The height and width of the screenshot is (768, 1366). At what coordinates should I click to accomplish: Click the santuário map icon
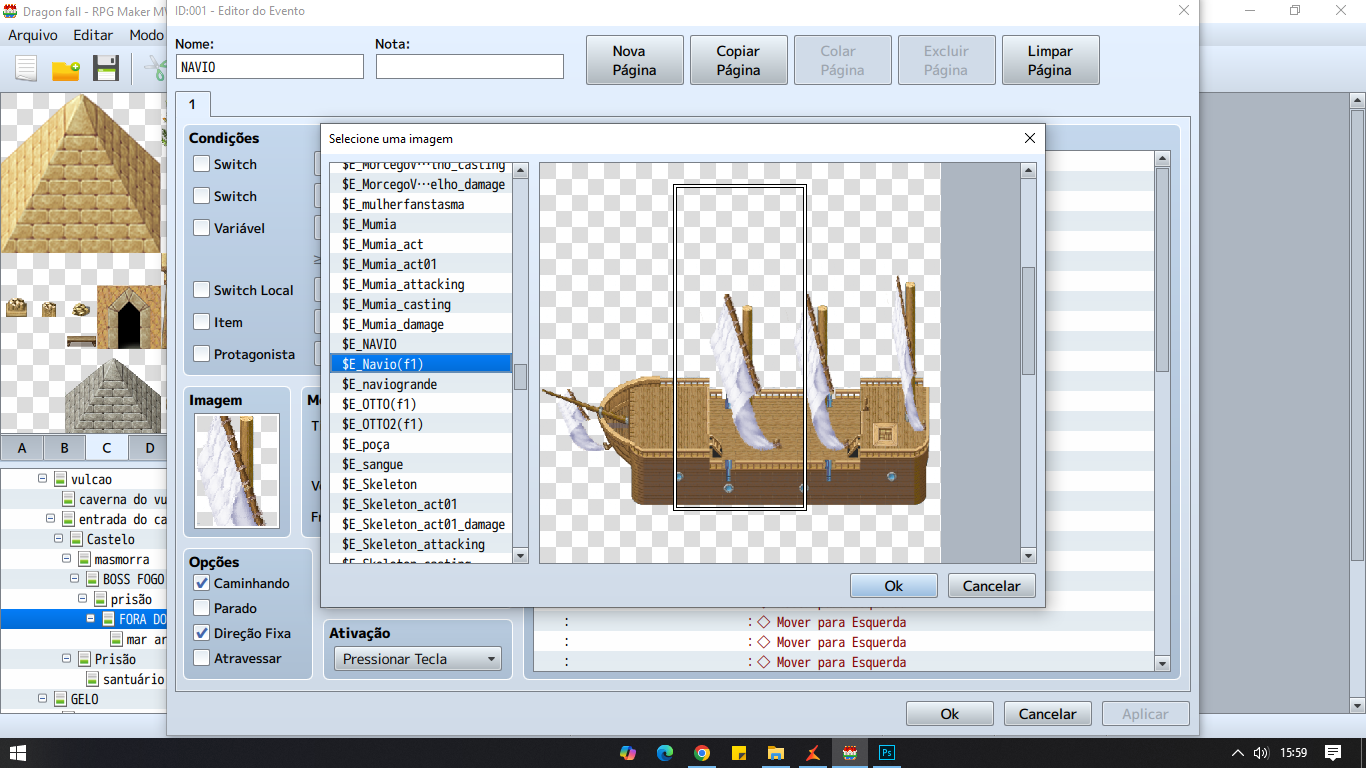coord(92,679)
